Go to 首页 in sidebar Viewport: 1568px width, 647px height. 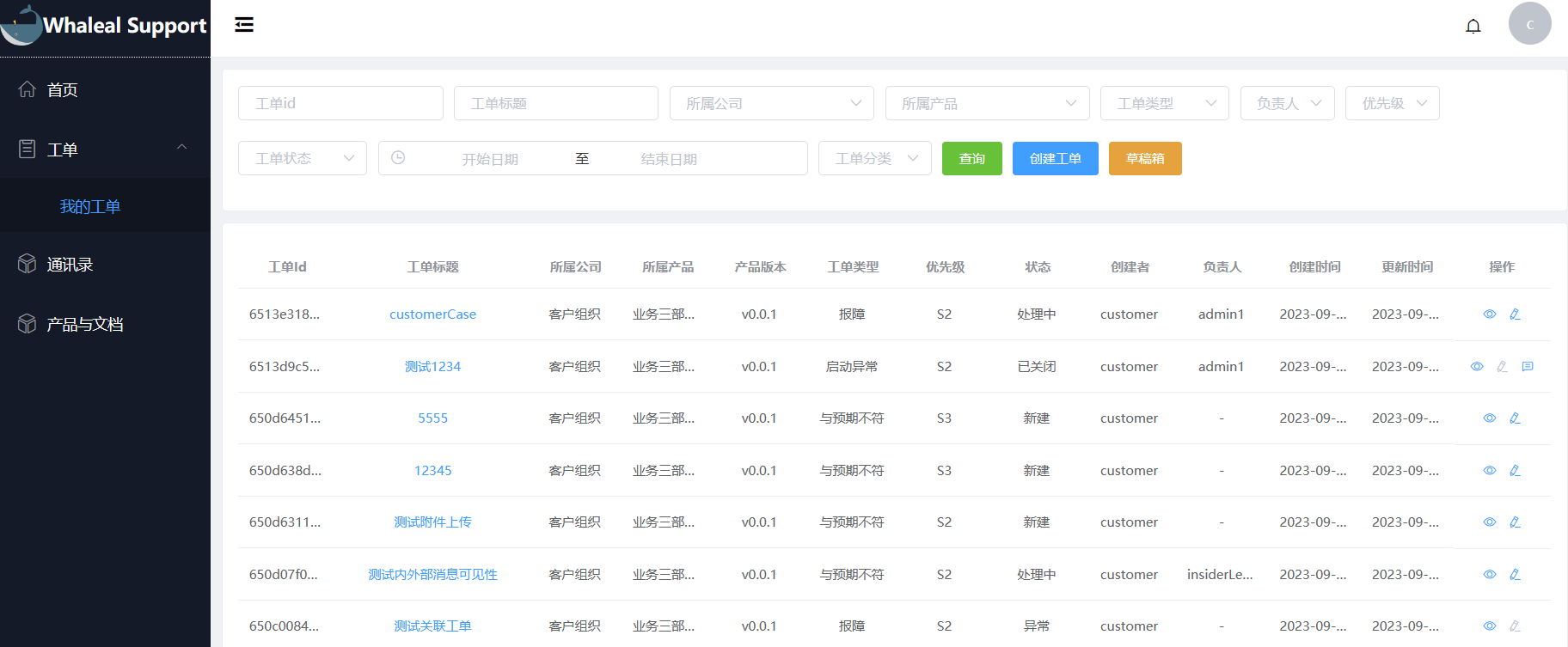click(x=105, y=89)
